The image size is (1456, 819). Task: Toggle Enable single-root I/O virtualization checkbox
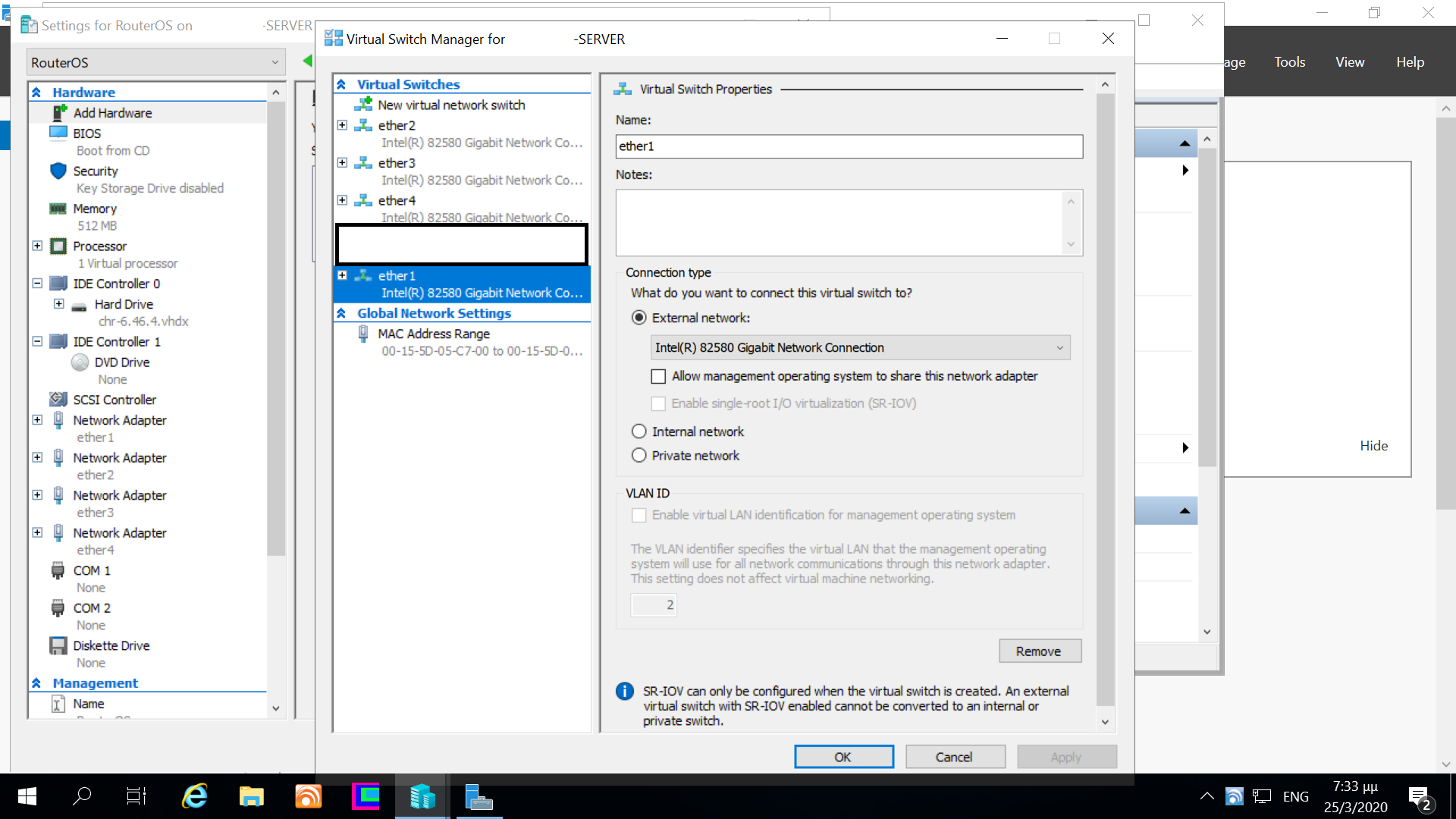pyautogui.click(x=658, y=403)
